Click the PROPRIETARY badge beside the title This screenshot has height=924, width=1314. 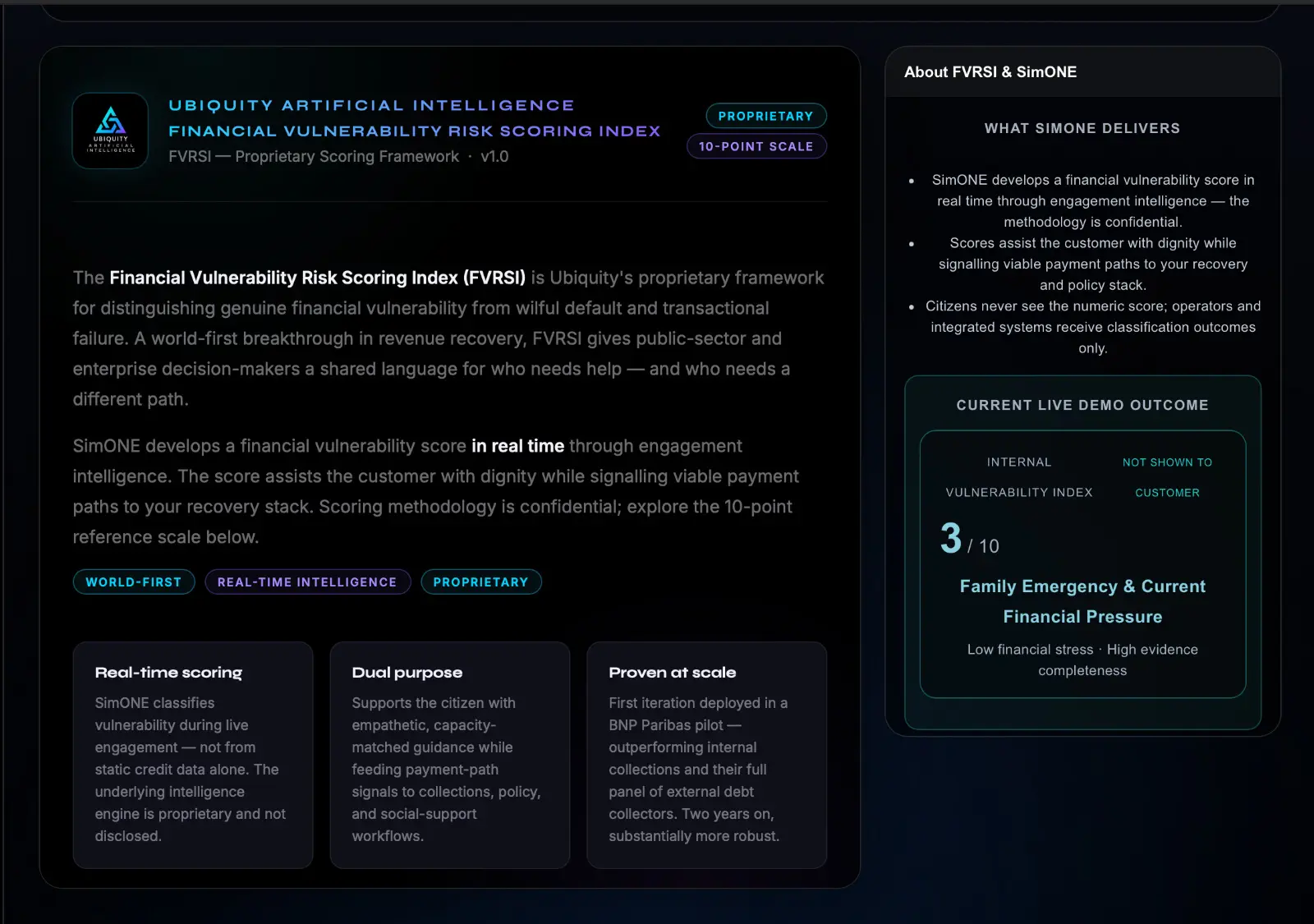(x=765, y=116)
